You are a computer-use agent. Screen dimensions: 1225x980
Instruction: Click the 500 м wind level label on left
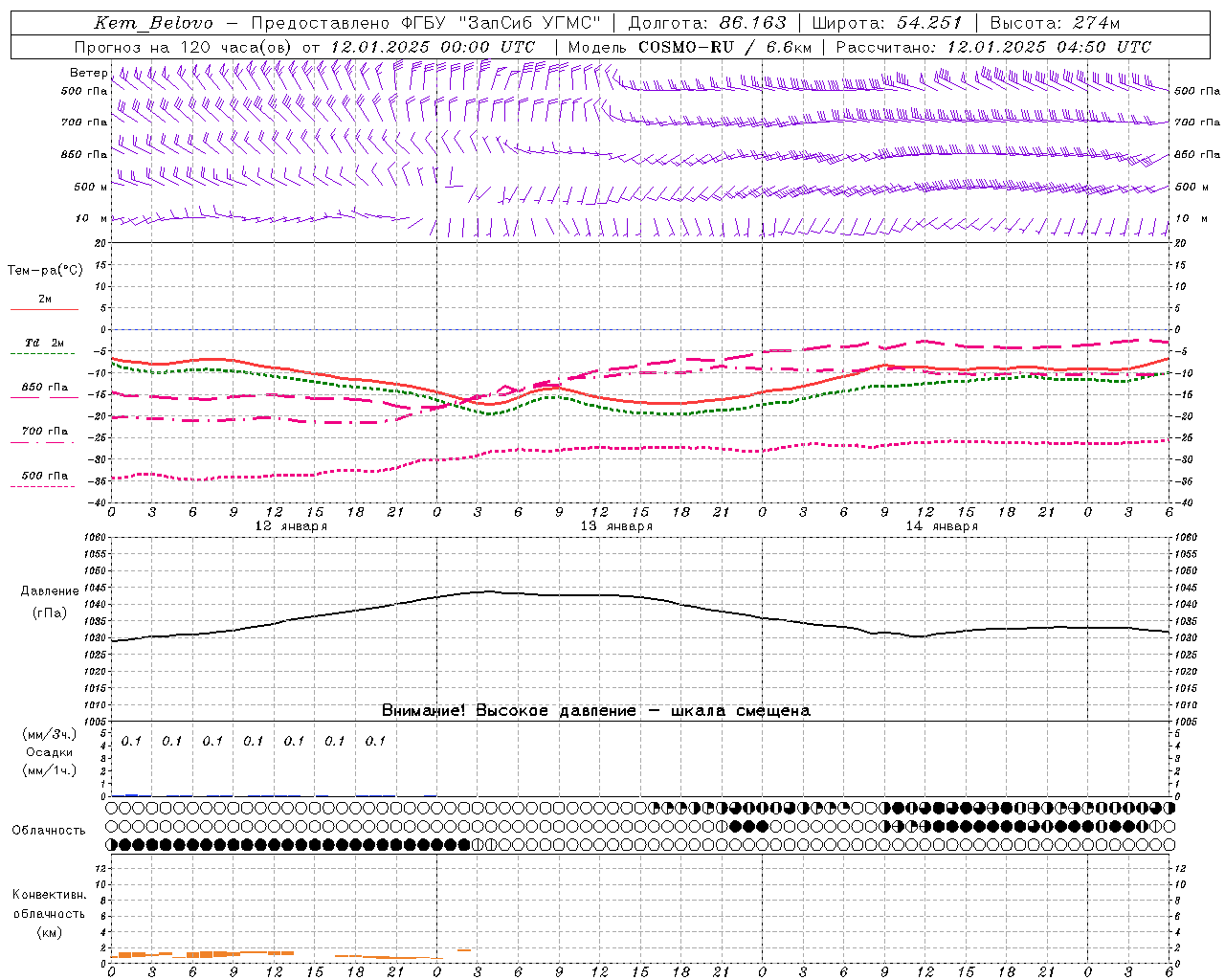tap(91, 187)
